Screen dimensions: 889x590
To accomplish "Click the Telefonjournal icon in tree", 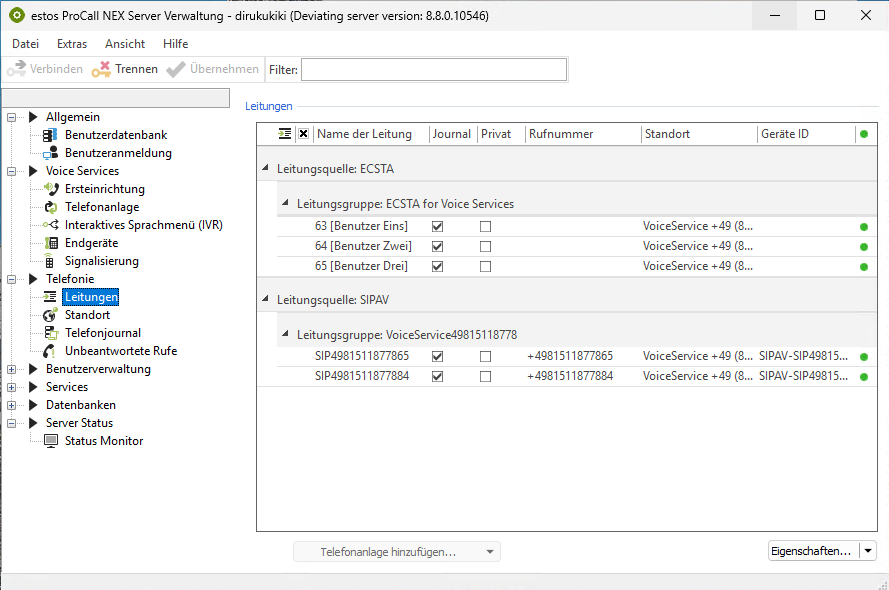I will coord(51,333).
